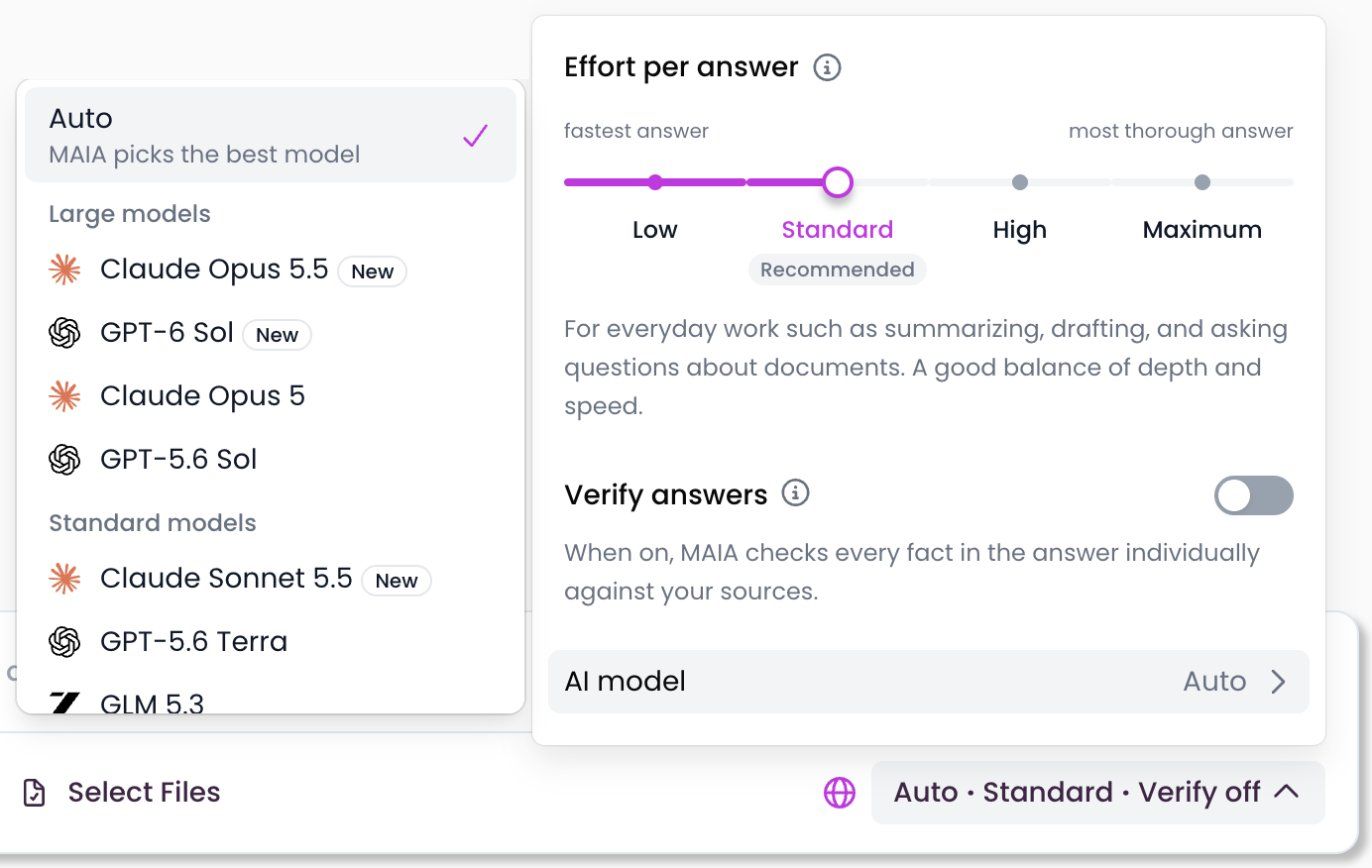The width and height of the screenshot is (1372, 868).
Task: Click the Maximum effort label
Action: 1202,230
